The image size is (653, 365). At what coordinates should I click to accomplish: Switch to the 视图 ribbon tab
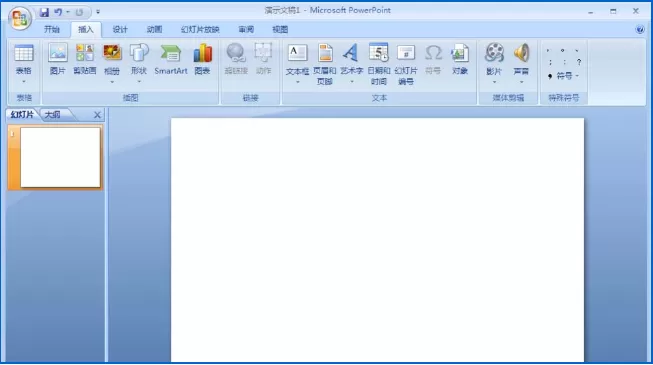[x=280, y=30]
